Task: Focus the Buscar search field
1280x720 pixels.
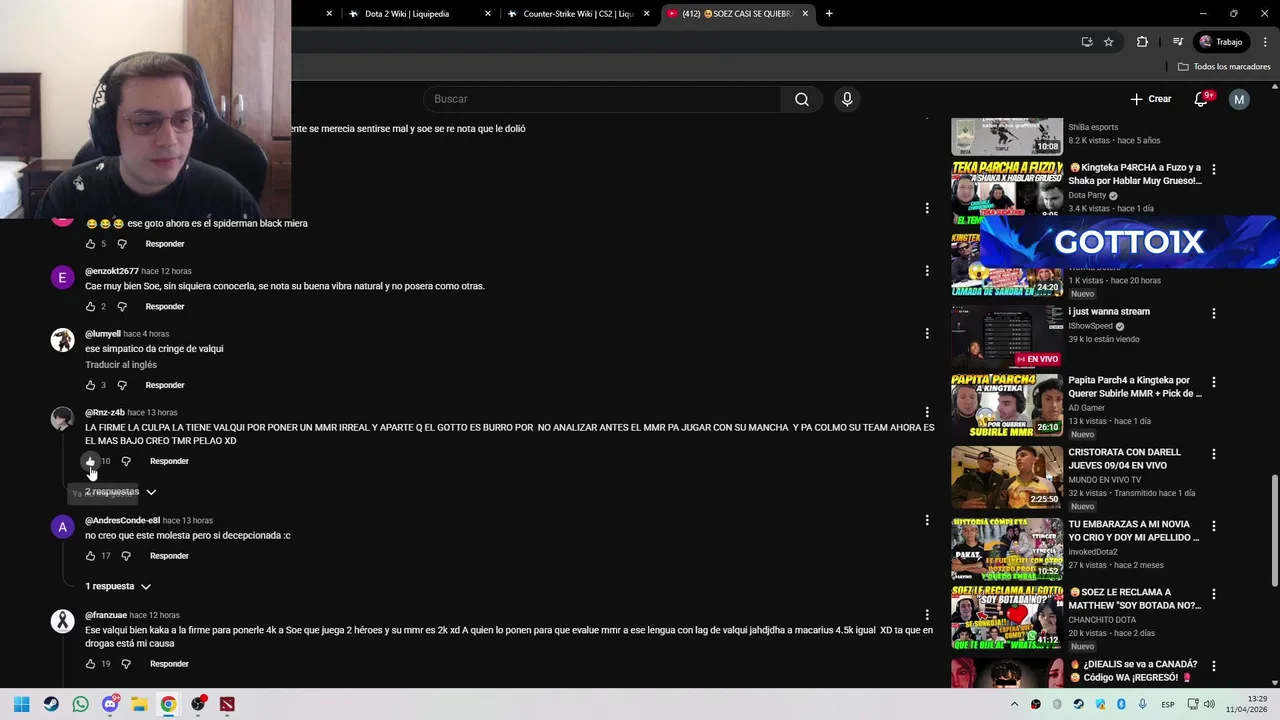Action: point(603,99)
